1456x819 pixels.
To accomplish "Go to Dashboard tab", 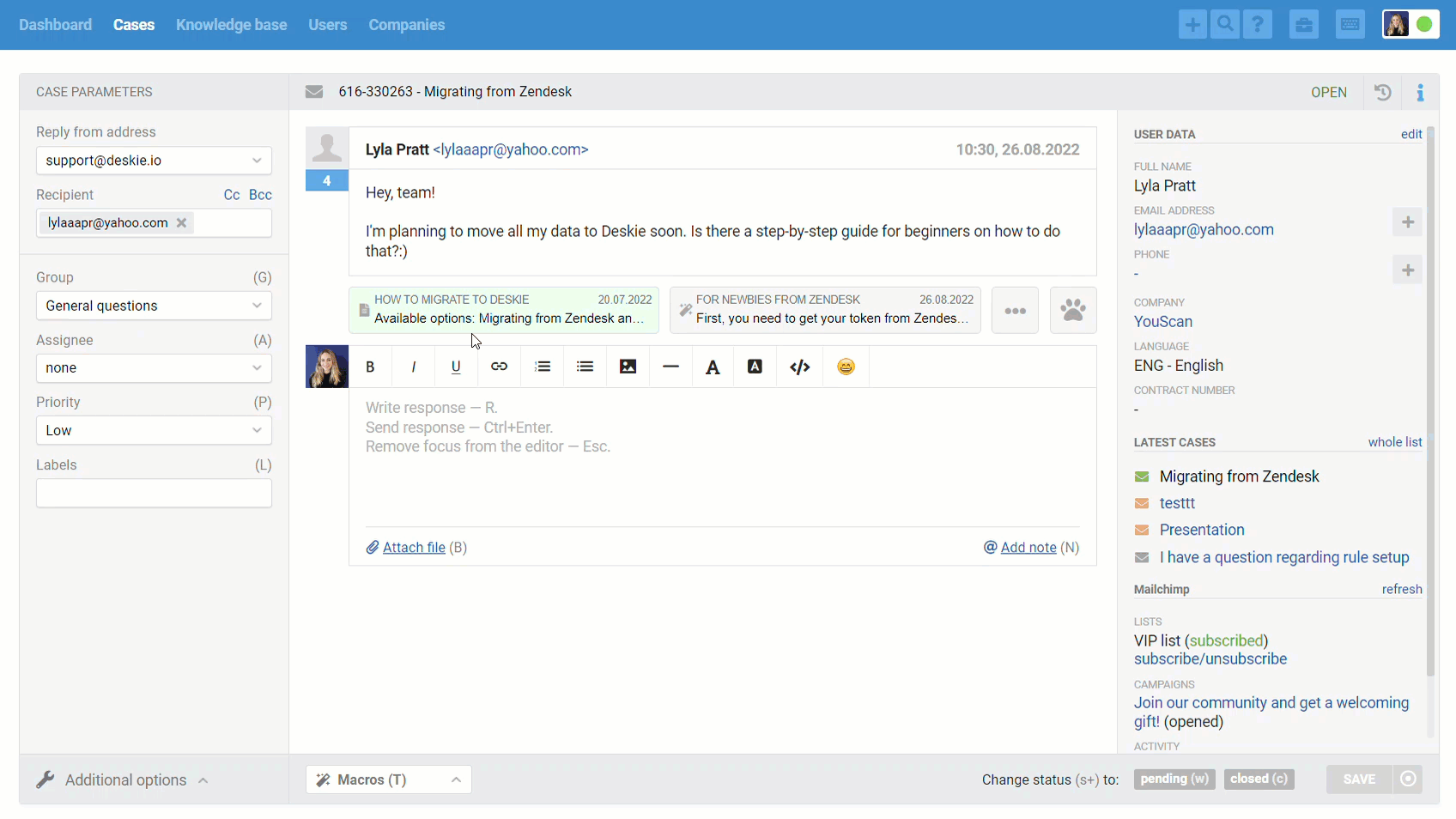I will point(55,25).
